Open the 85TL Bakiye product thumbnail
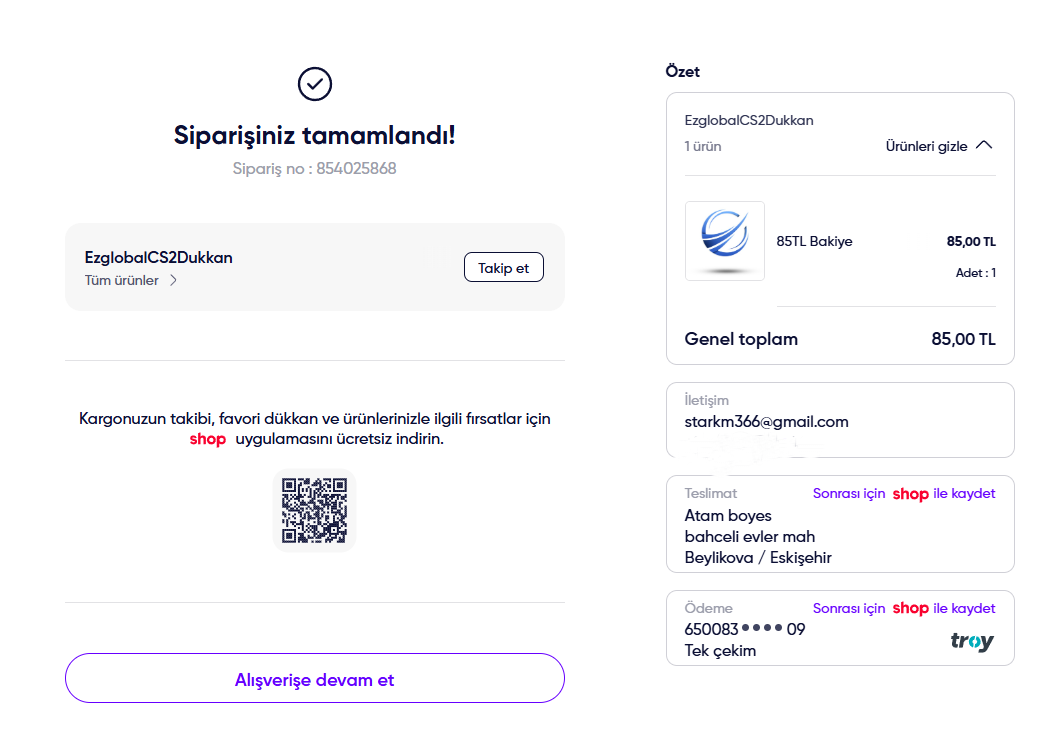Image resolution: width=1059 pixels, height=733 pixels. (725, 241)
